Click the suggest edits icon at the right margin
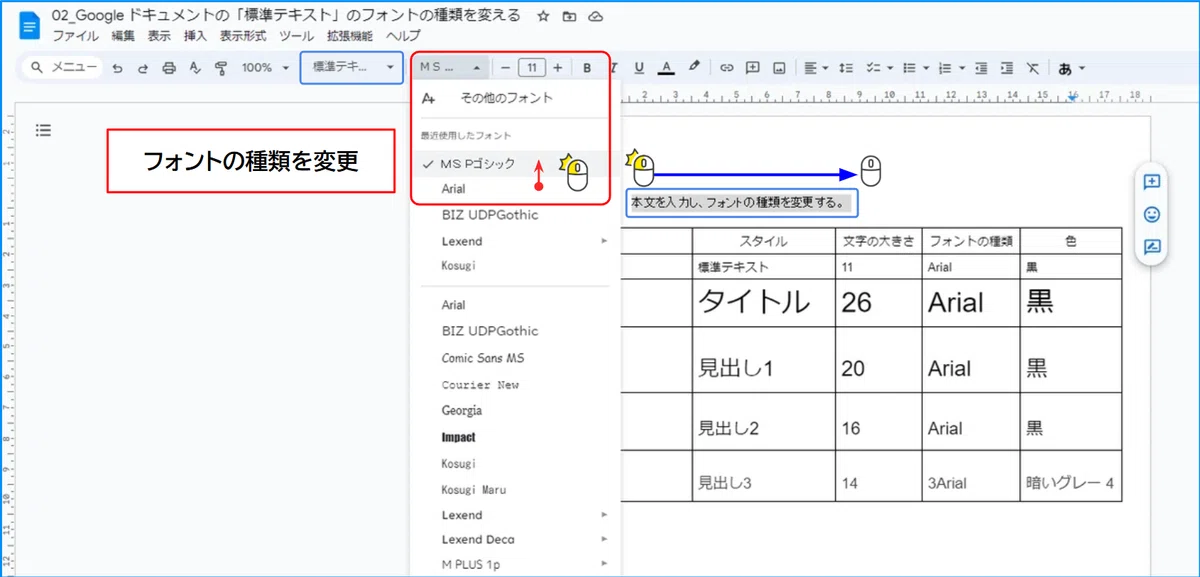 tap(1151, 246)
